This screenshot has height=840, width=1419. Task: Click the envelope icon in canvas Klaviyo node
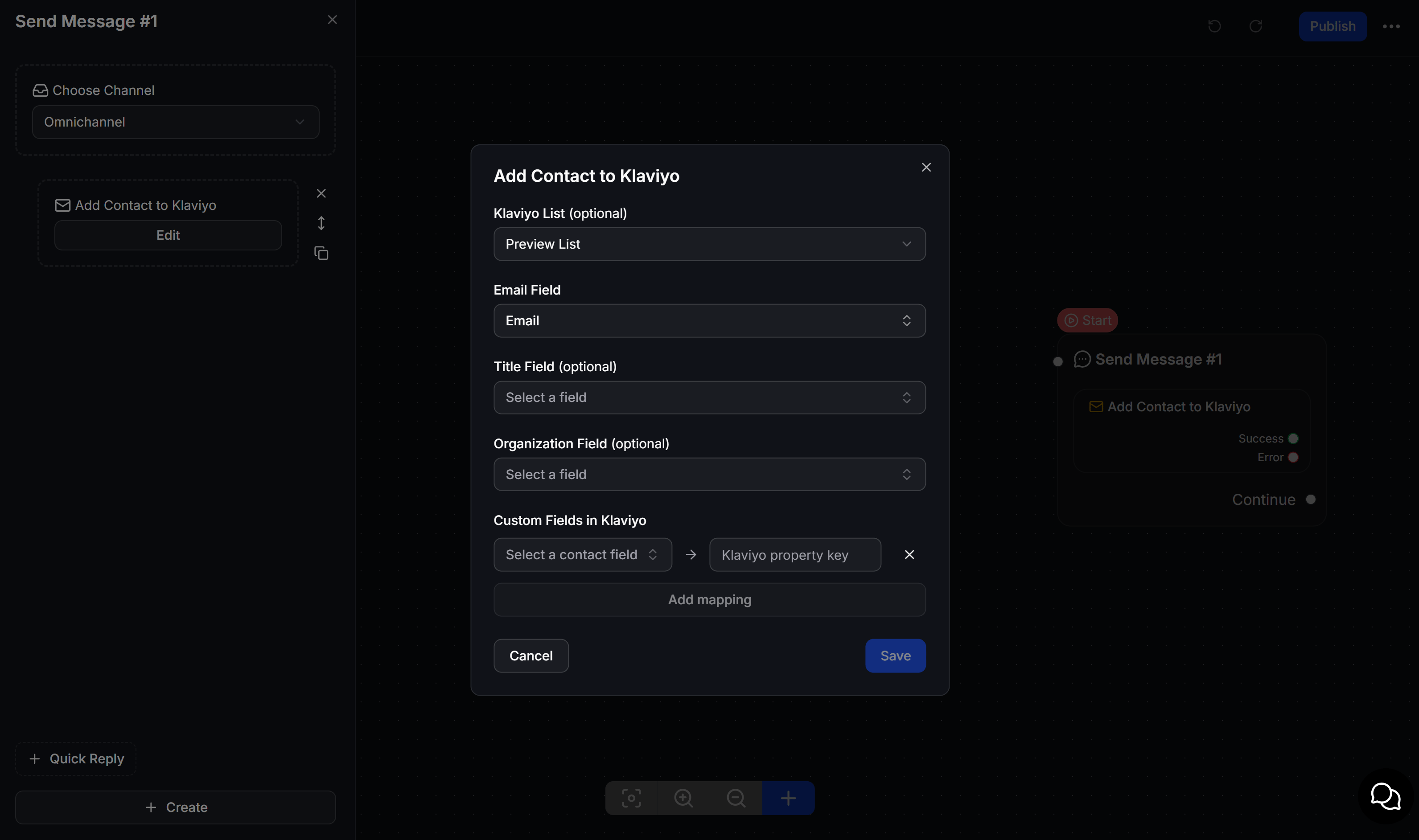coord(1096,406)
